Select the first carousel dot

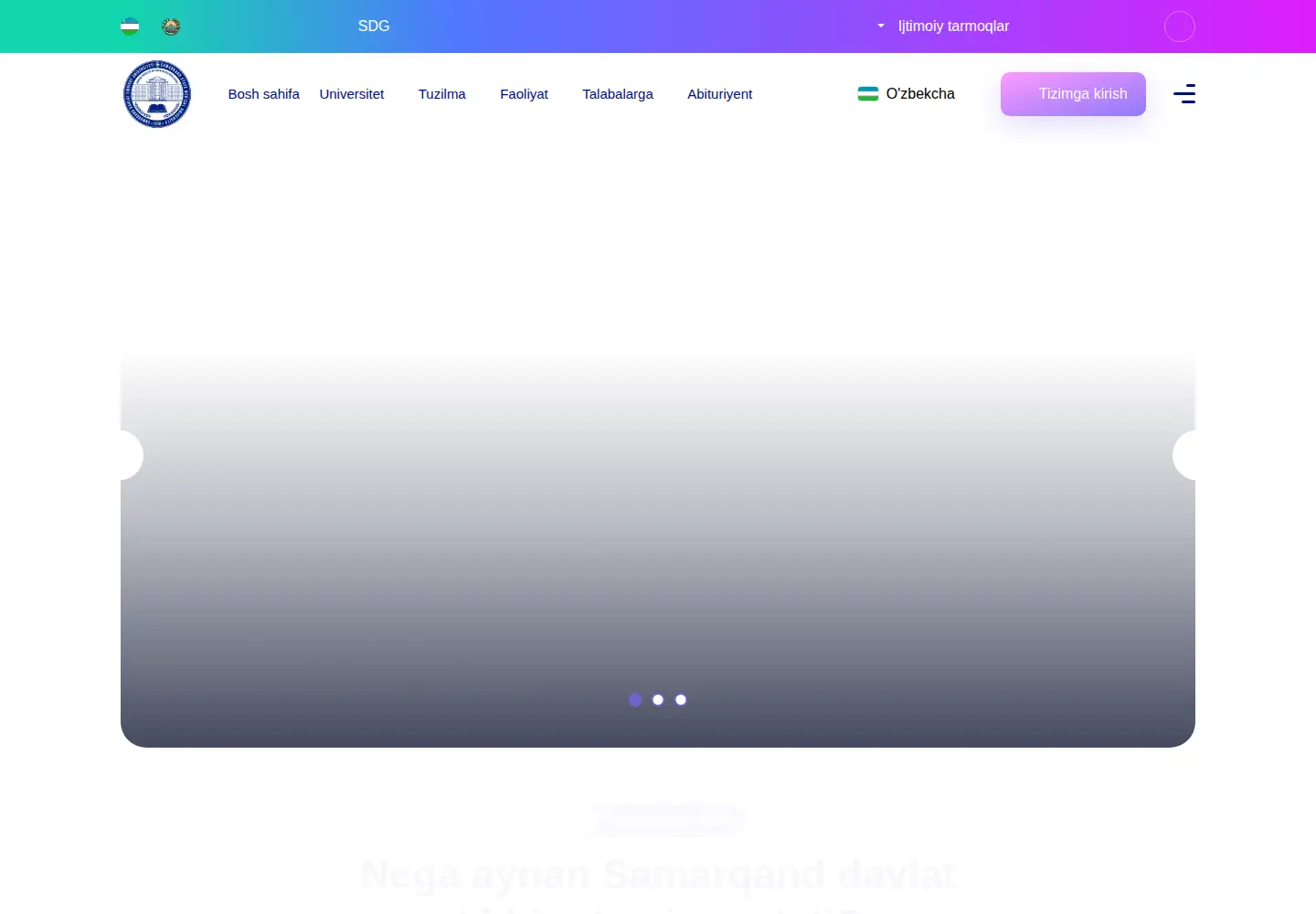click(x=635, y=700)
